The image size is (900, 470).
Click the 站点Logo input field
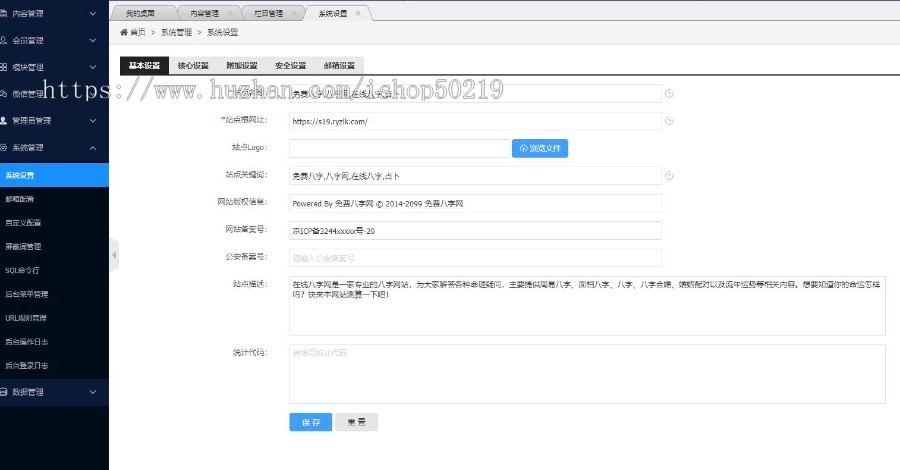point(399,148)
